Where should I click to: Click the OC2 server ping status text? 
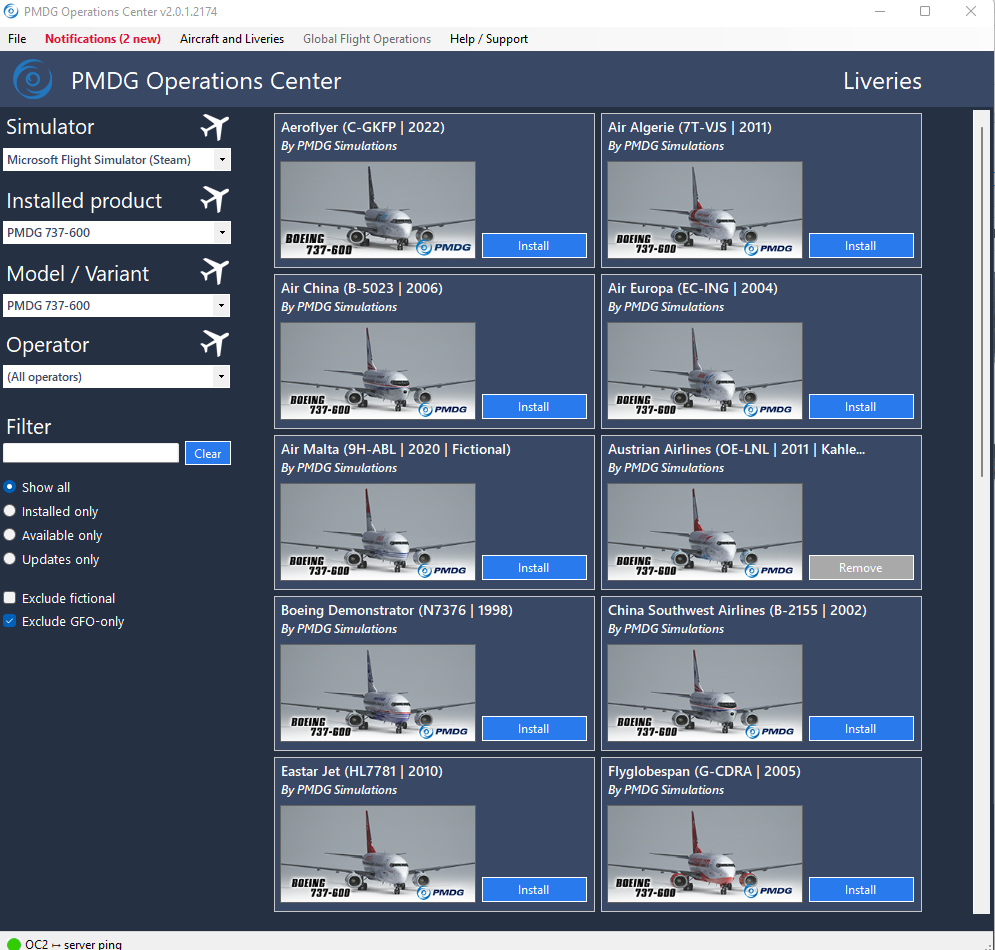pyautogui.click(x=73, y=944)
